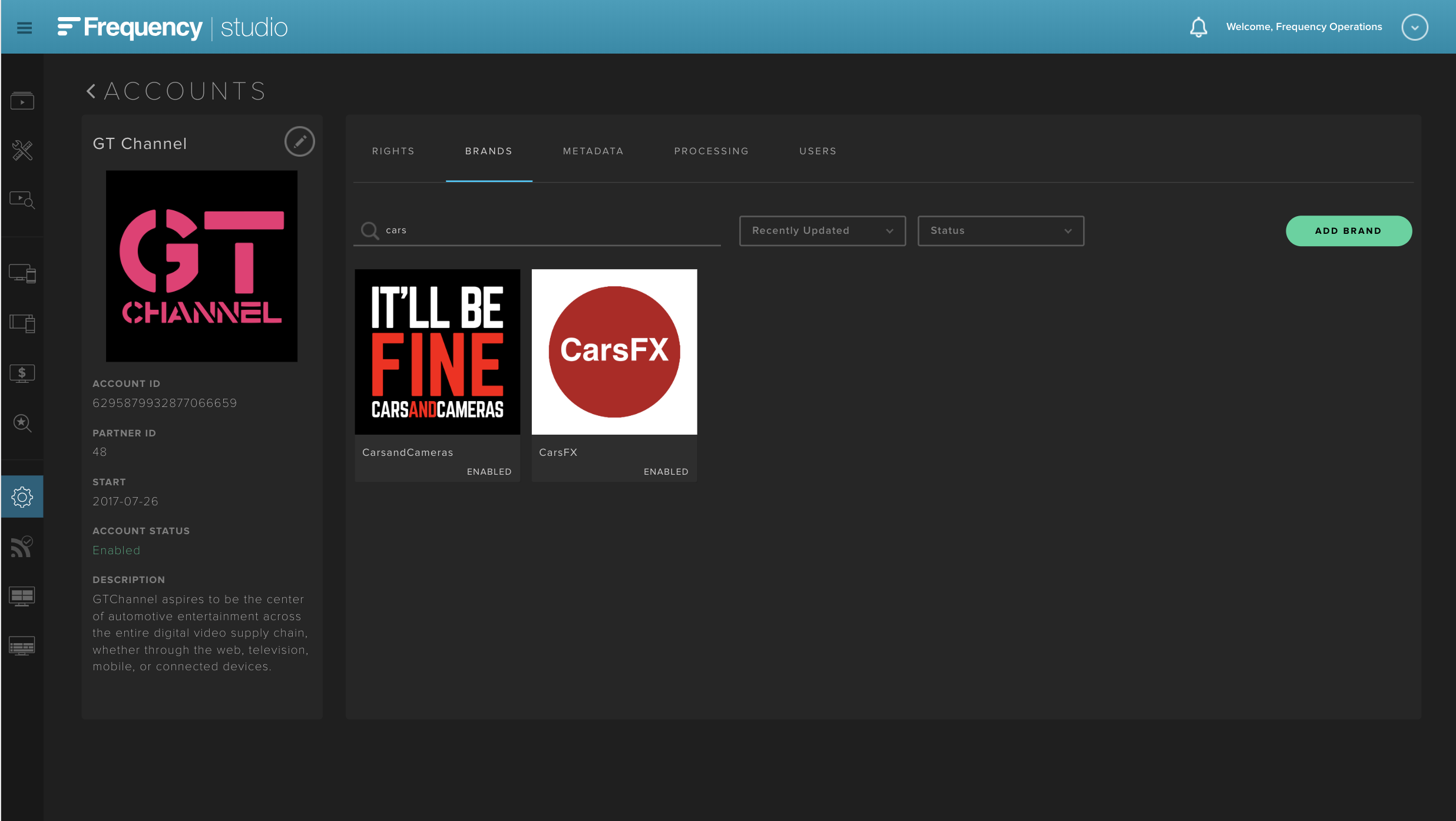Open the monetization dollar sidebar icon
1456x821 pixels.
pos(22,373)
